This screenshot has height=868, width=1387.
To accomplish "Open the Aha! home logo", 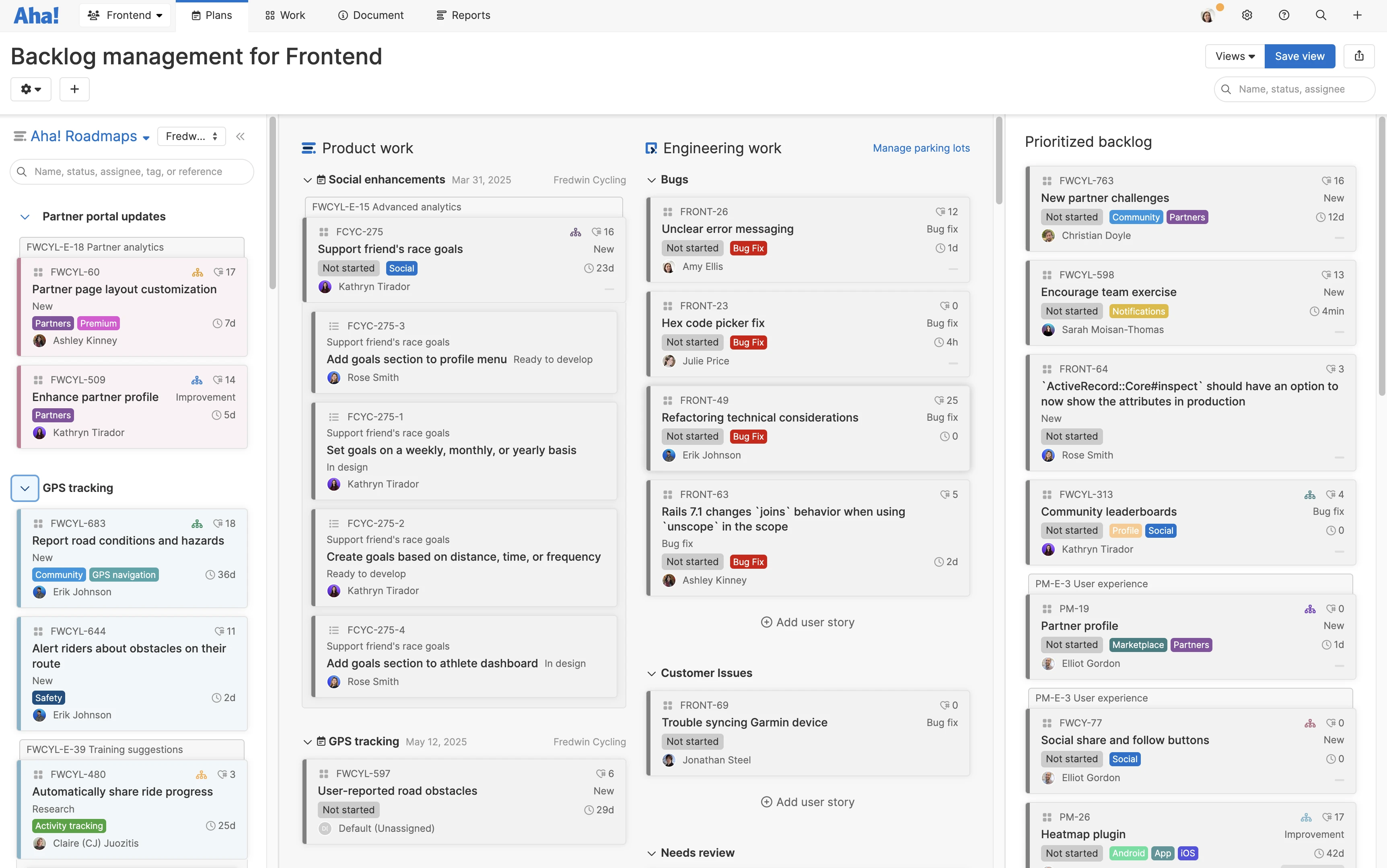I will tap(36, 15).
